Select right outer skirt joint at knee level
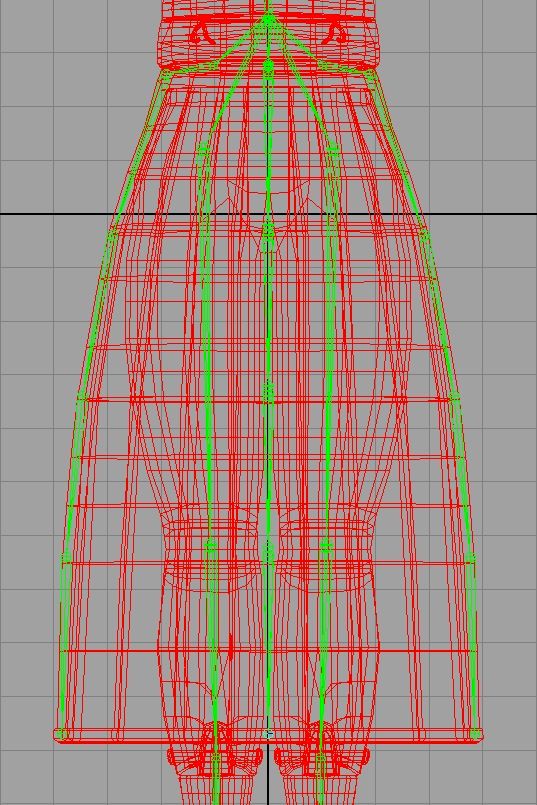537x805 pixels. pyautogui.click(x=471, y=558)
